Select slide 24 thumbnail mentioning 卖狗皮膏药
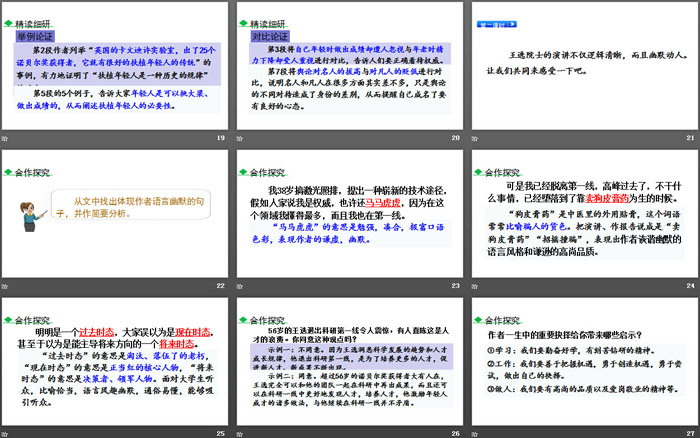Viewport: 700px width, 438px height. [585, 214]
